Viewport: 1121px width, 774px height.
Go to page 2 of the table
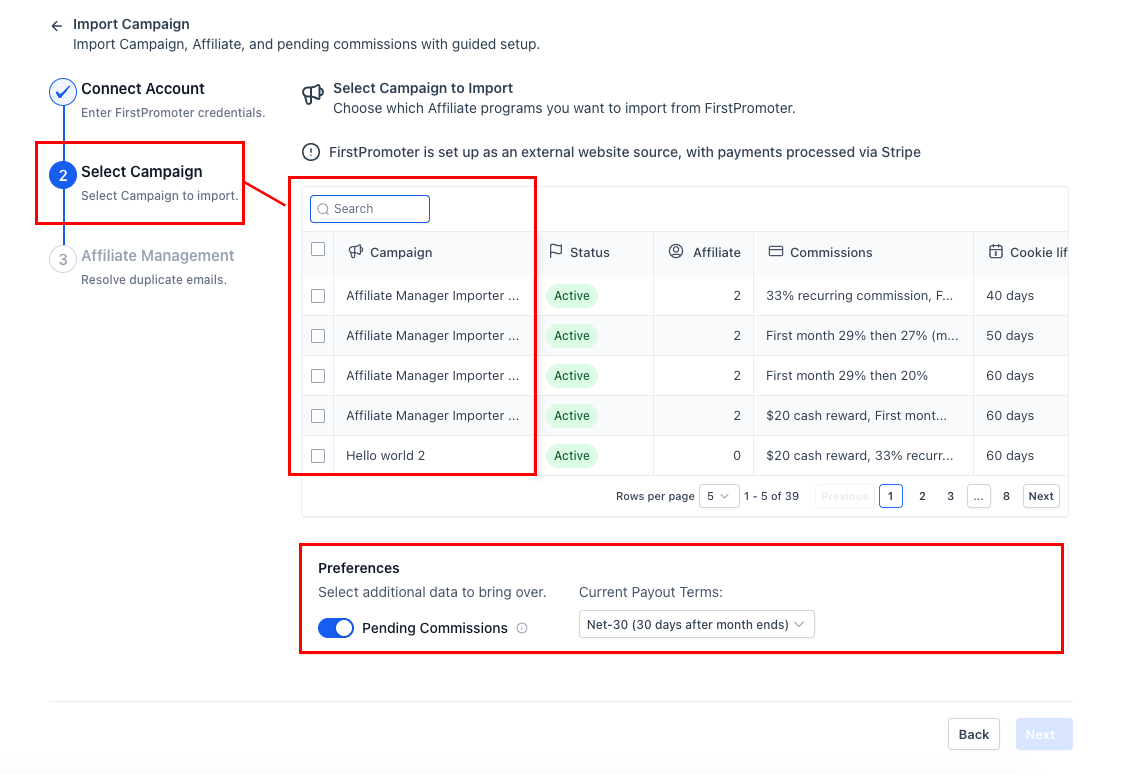pos(922,496)
